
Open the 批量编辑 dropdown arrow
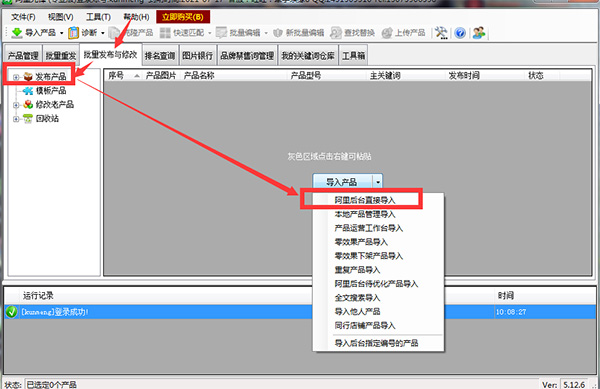[x=266, y=33]
